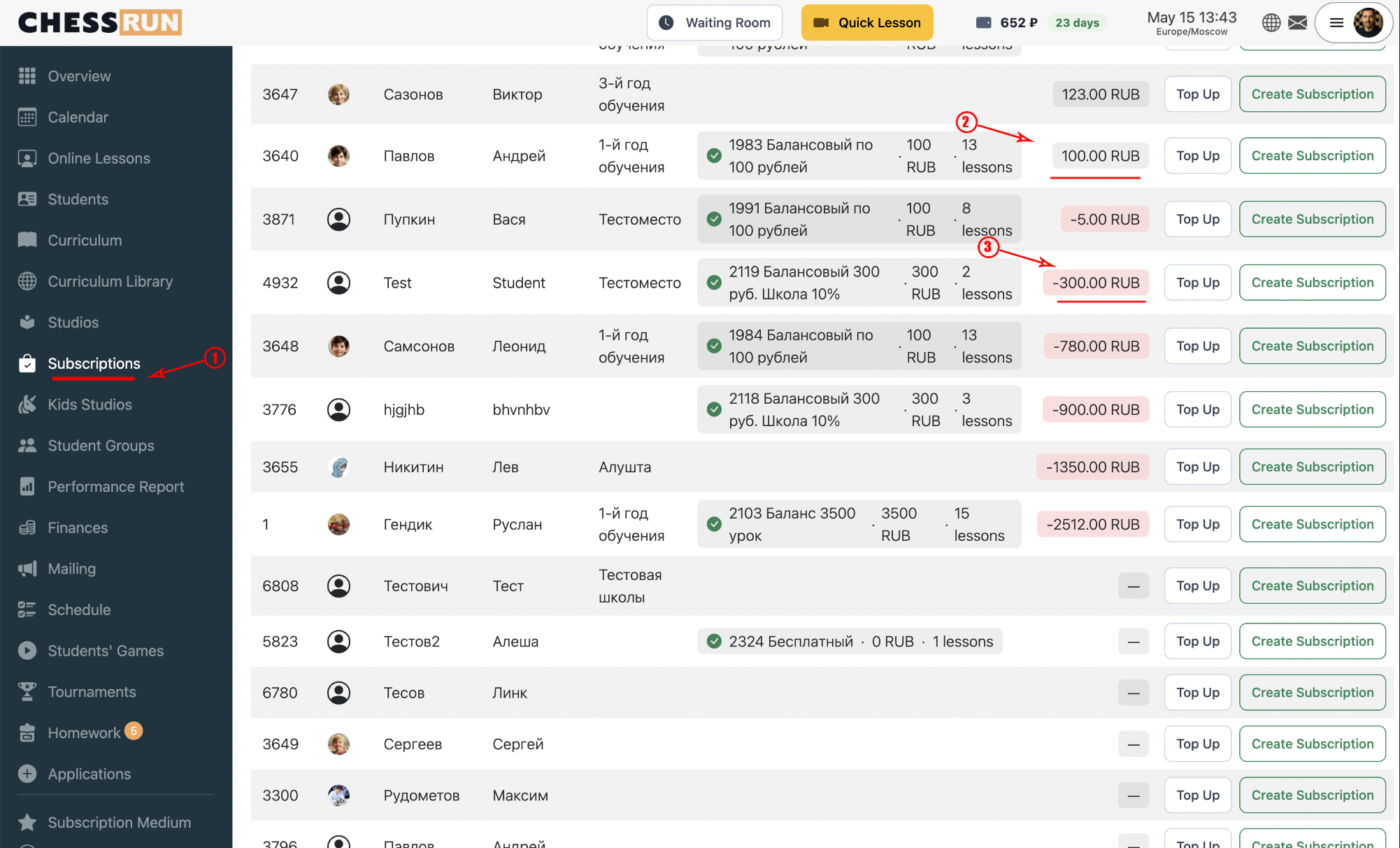The width and height of the screenshot is (1400, 848).
Task: Click the -5.00 RUB balance badge
Action: (1105, 219)
